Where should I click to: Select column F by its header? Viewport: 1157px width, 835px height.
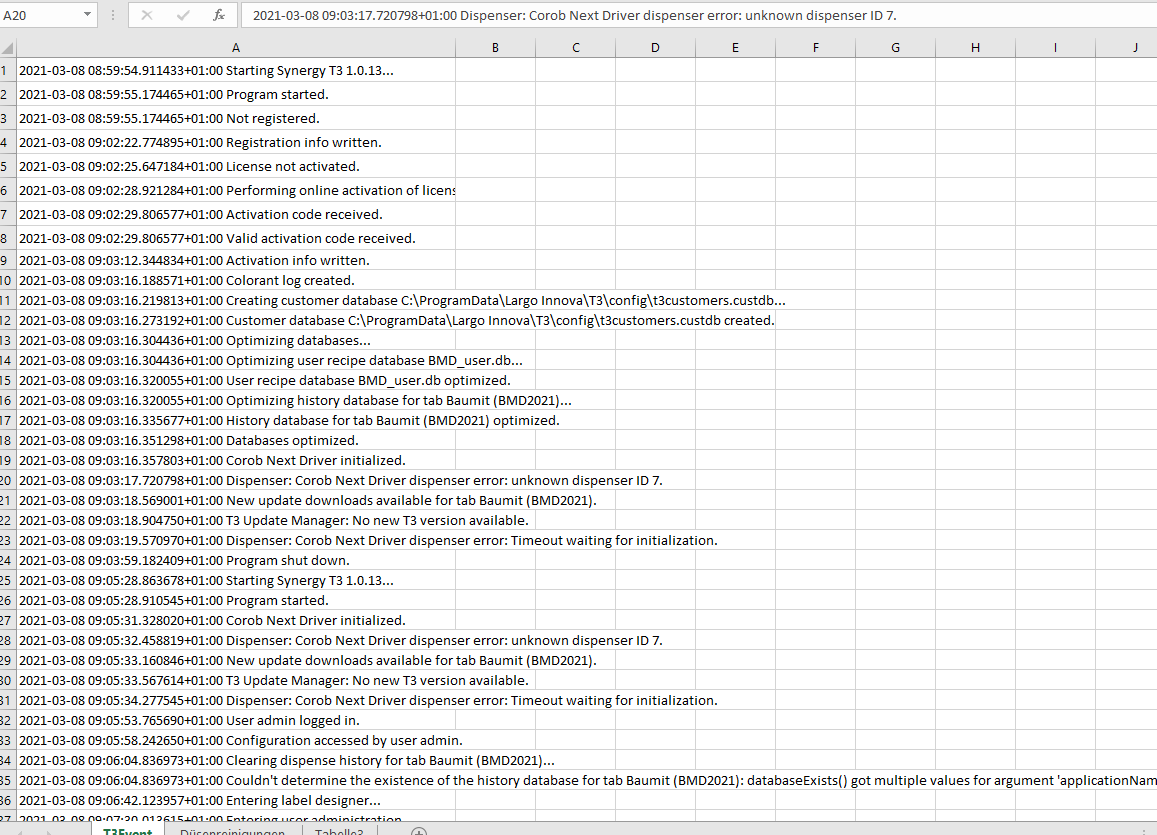(x=815, y=48)
